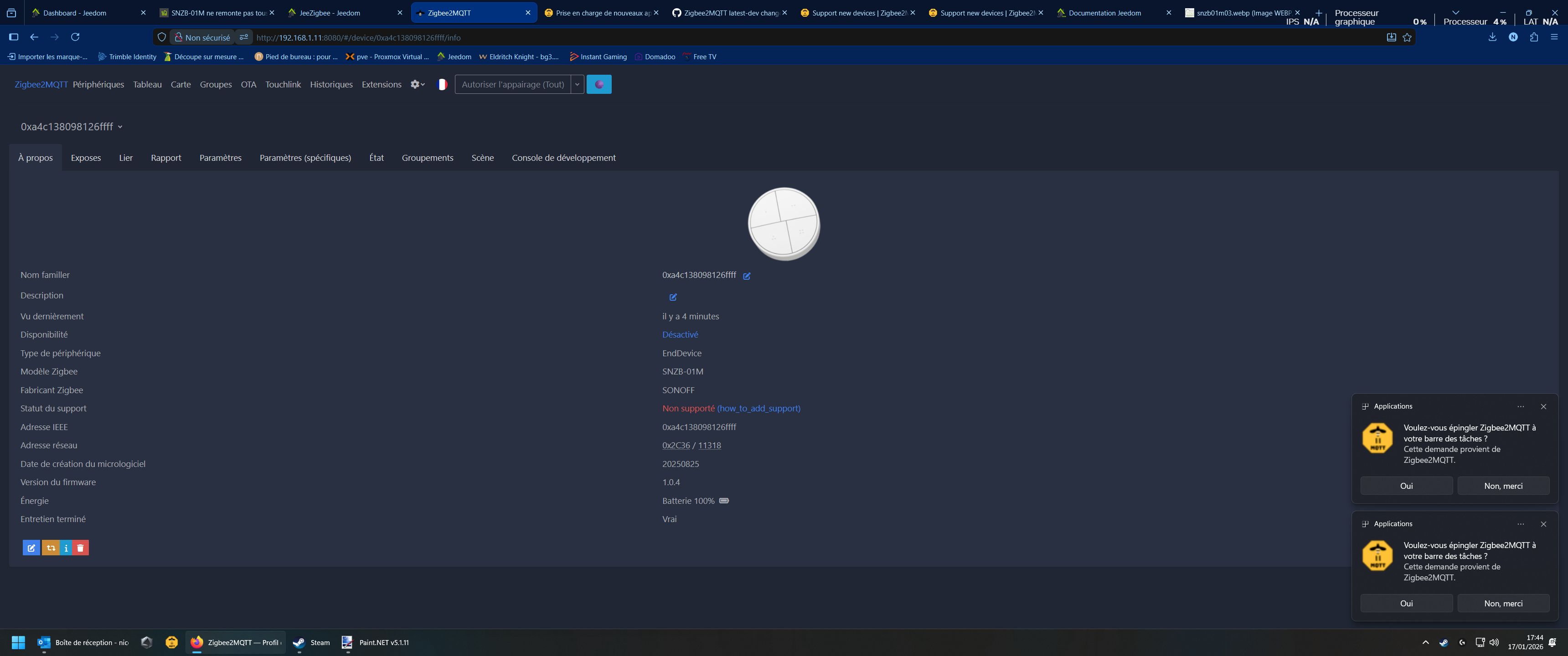This screenshot has width=1568, height=656.
Task: Switch to the Exposes tab
Action: tap(86, 158)
